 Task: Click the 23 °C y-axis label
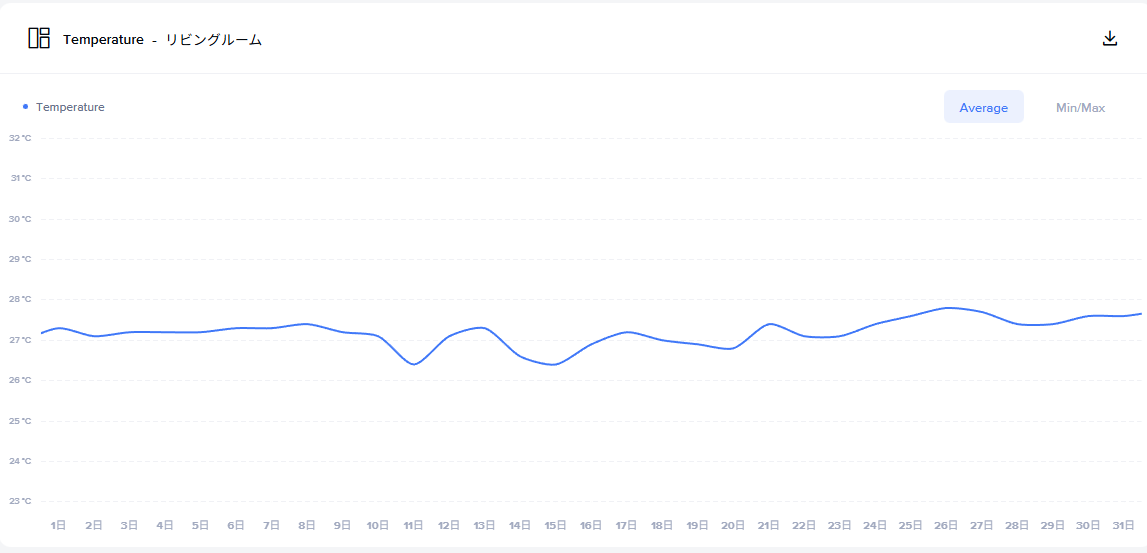coord(20,501)
